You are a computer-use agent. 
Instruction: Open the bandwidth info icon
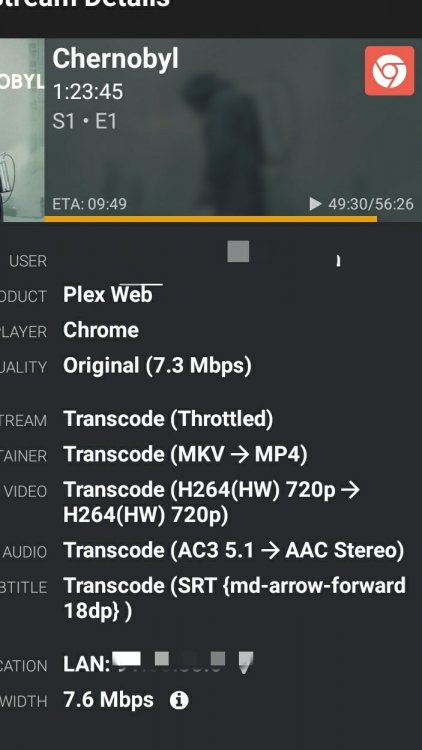coord(179,700)
